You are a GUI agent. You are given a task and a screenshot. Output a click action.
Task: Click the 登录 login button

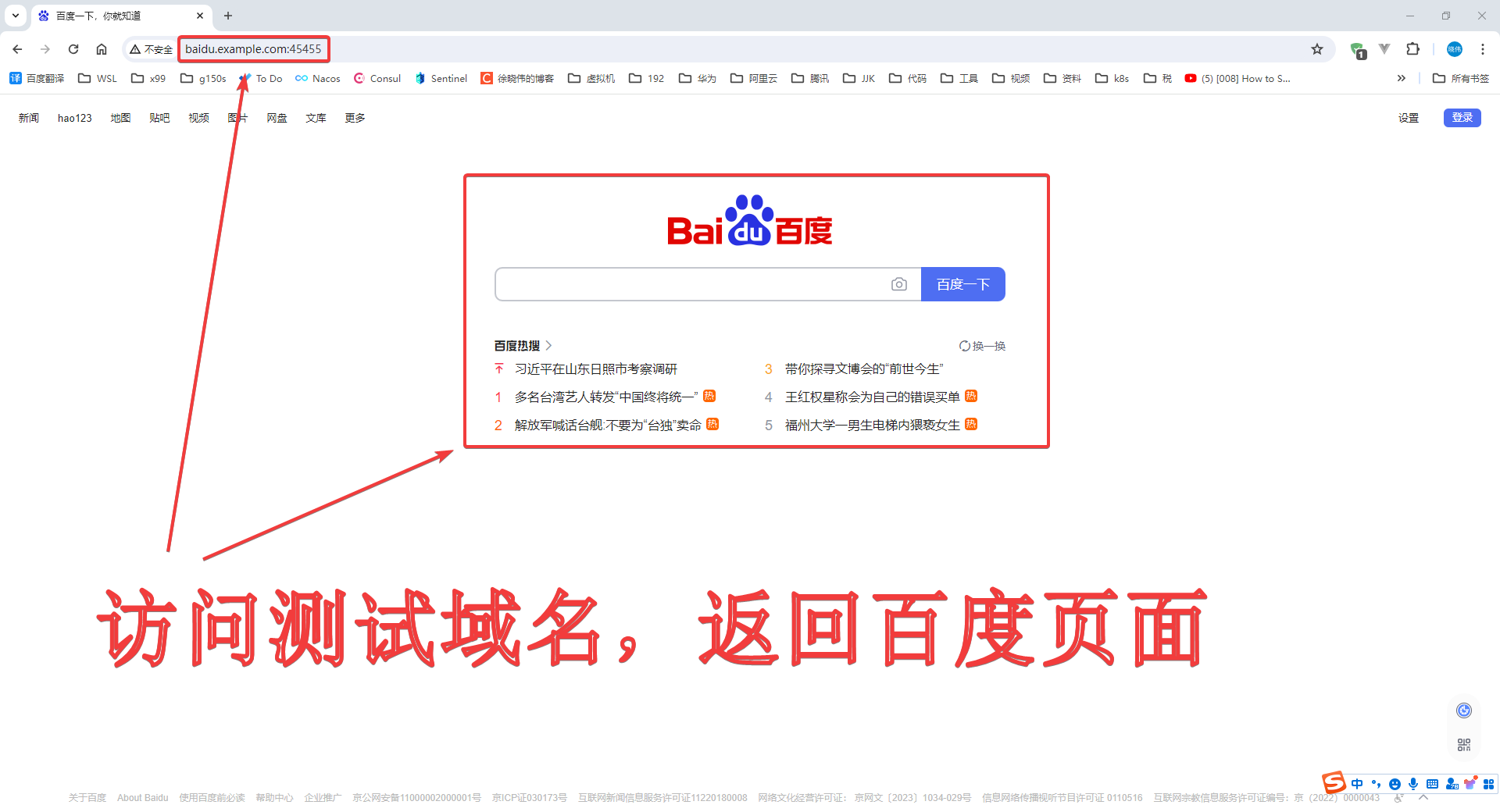(1462, 118)
